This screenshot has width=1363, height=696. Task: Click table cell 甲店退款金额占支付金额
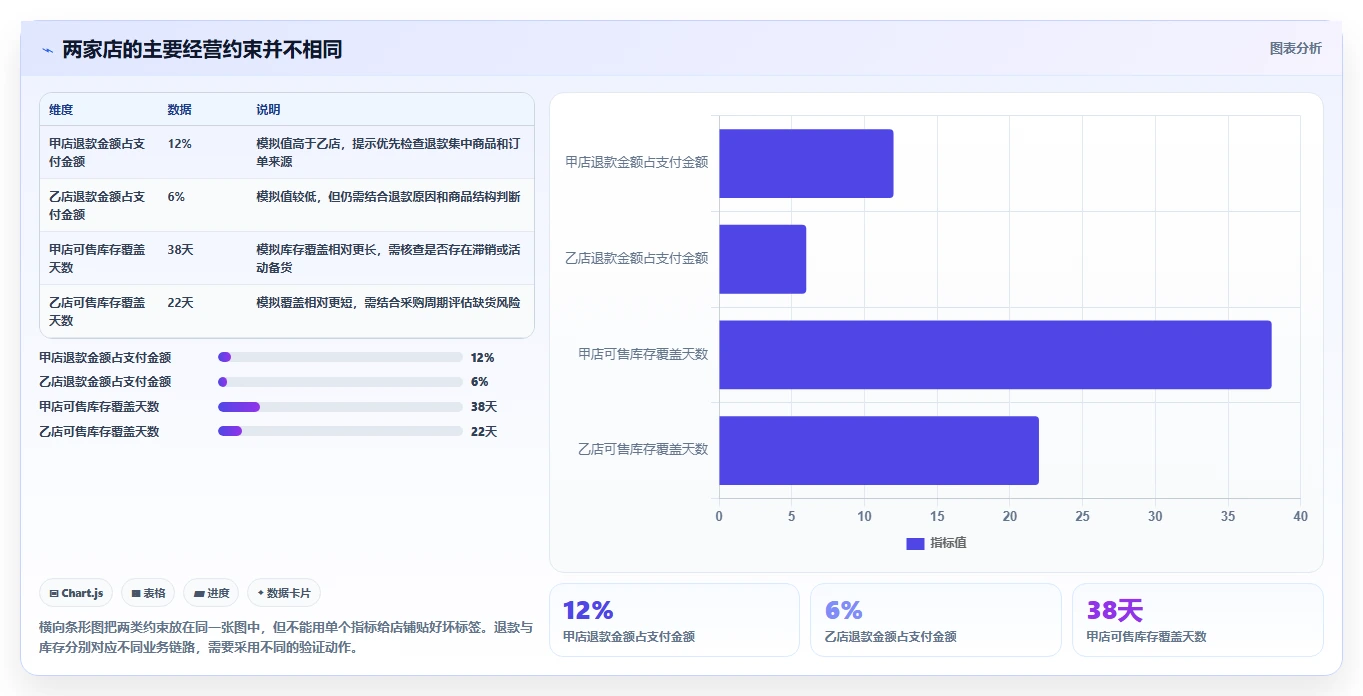point(97,152)
